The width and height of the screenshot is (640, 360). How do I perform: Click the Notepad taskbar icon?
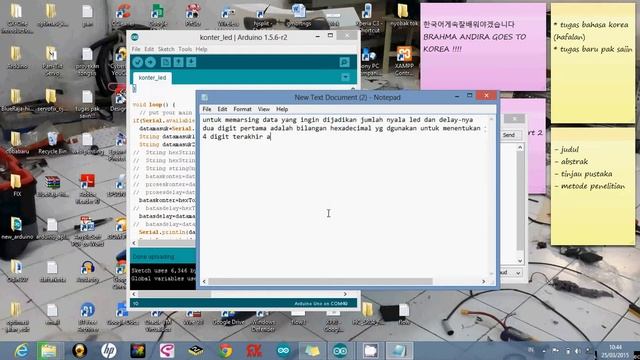click(399, 351)
